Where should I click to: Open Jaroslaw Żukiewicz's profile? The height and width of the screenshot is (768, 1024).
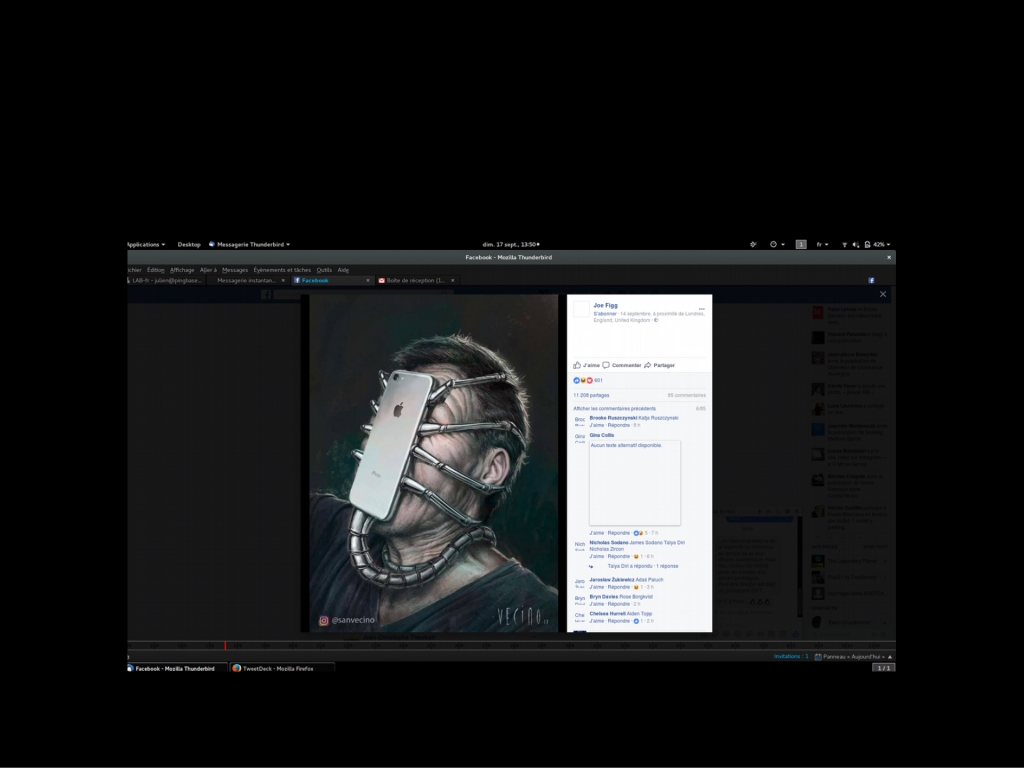point(611,579)
